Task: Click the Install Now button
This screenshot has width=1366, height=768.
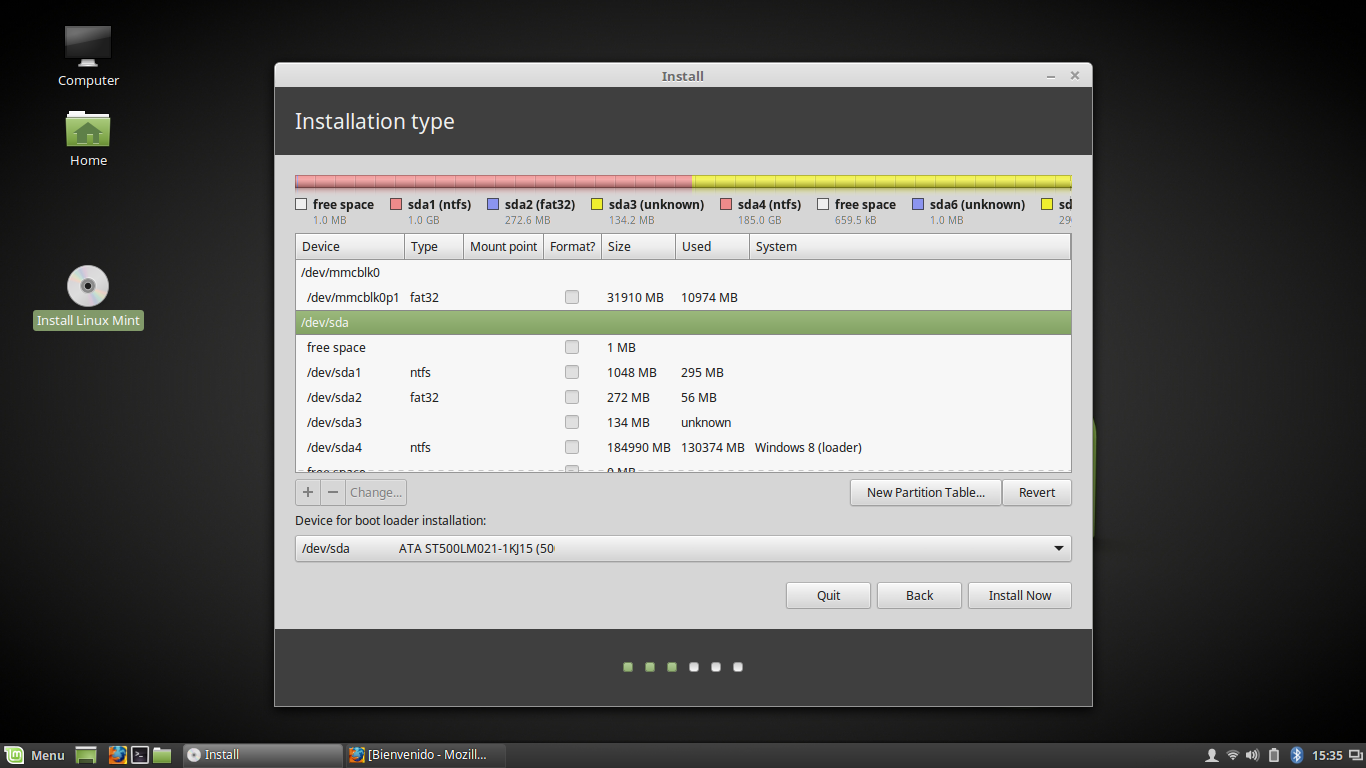Action: coord(1020,595)
